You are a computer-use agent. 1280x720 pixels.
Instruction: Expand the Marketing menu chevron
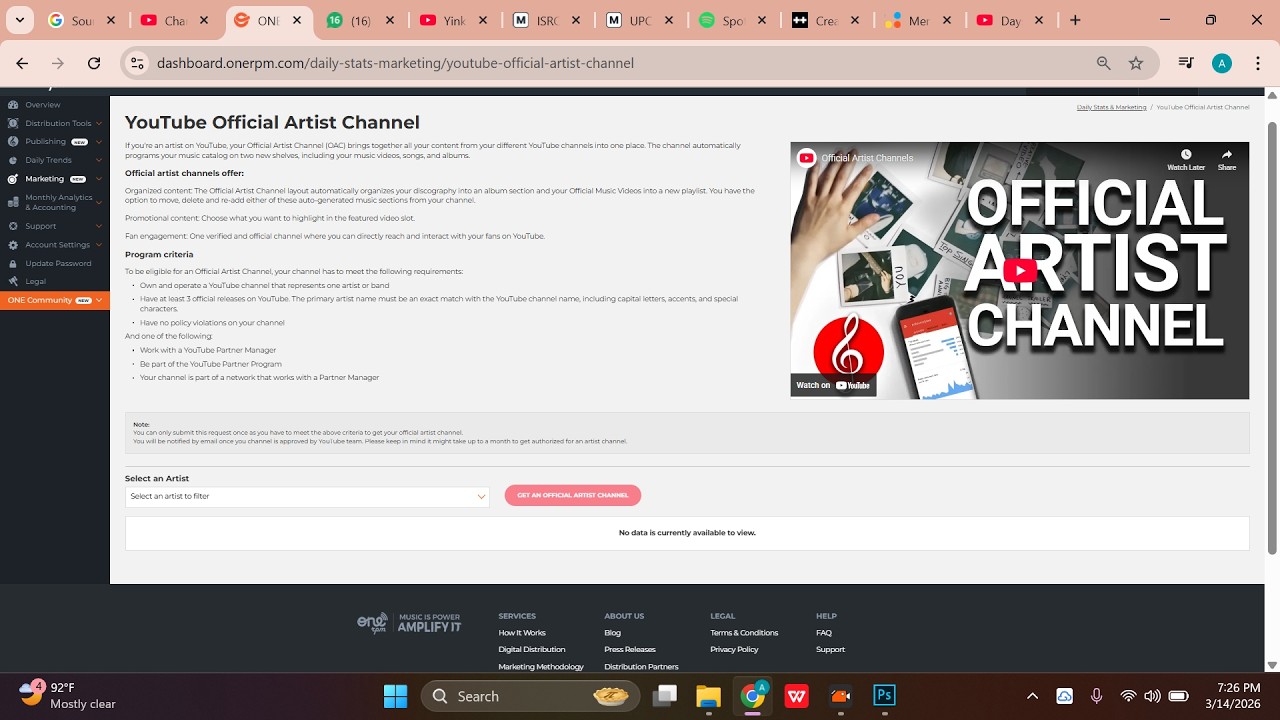[x=100, y=179]
